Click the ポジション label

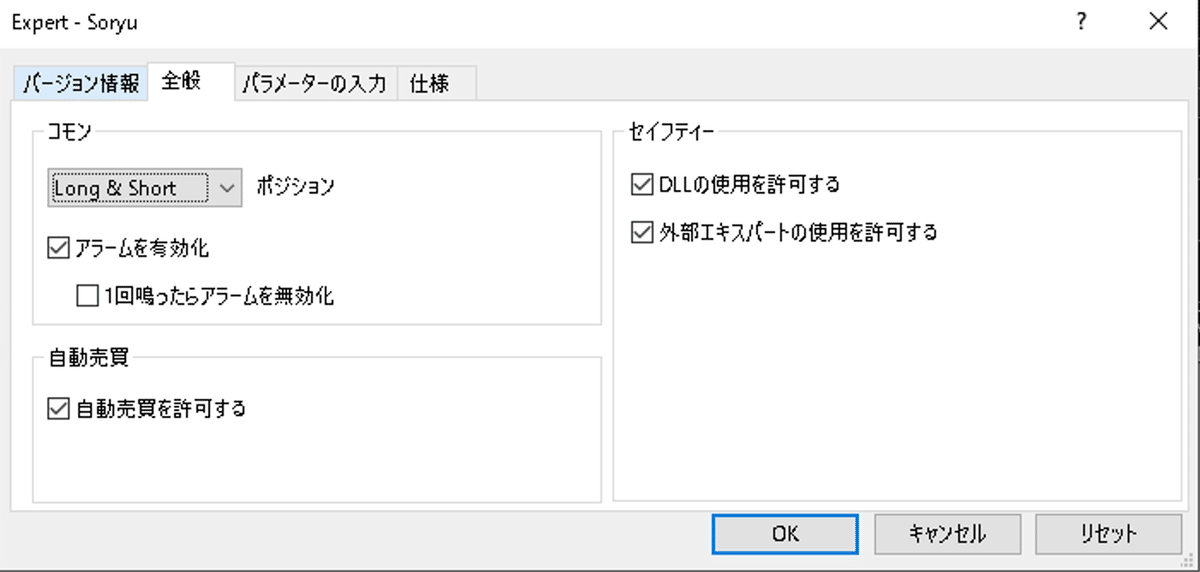point(295,187)
